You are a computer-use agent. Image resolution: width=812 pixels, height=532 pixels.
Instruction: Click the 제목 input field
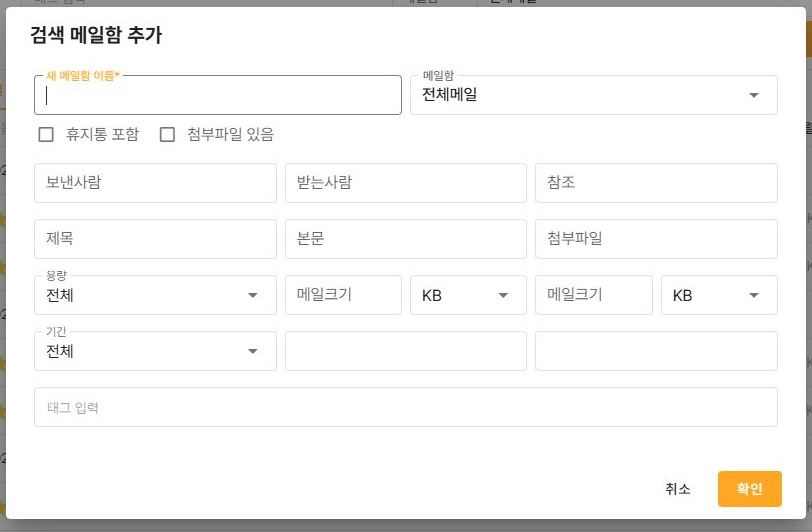coord(155,239)
